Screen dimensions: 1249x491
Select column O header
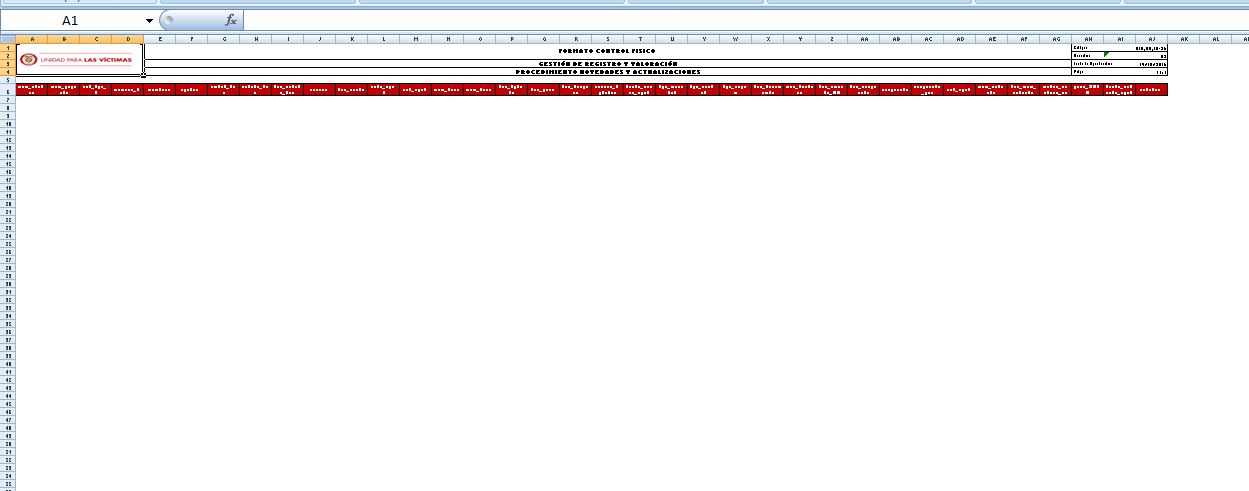coord(480,39)
